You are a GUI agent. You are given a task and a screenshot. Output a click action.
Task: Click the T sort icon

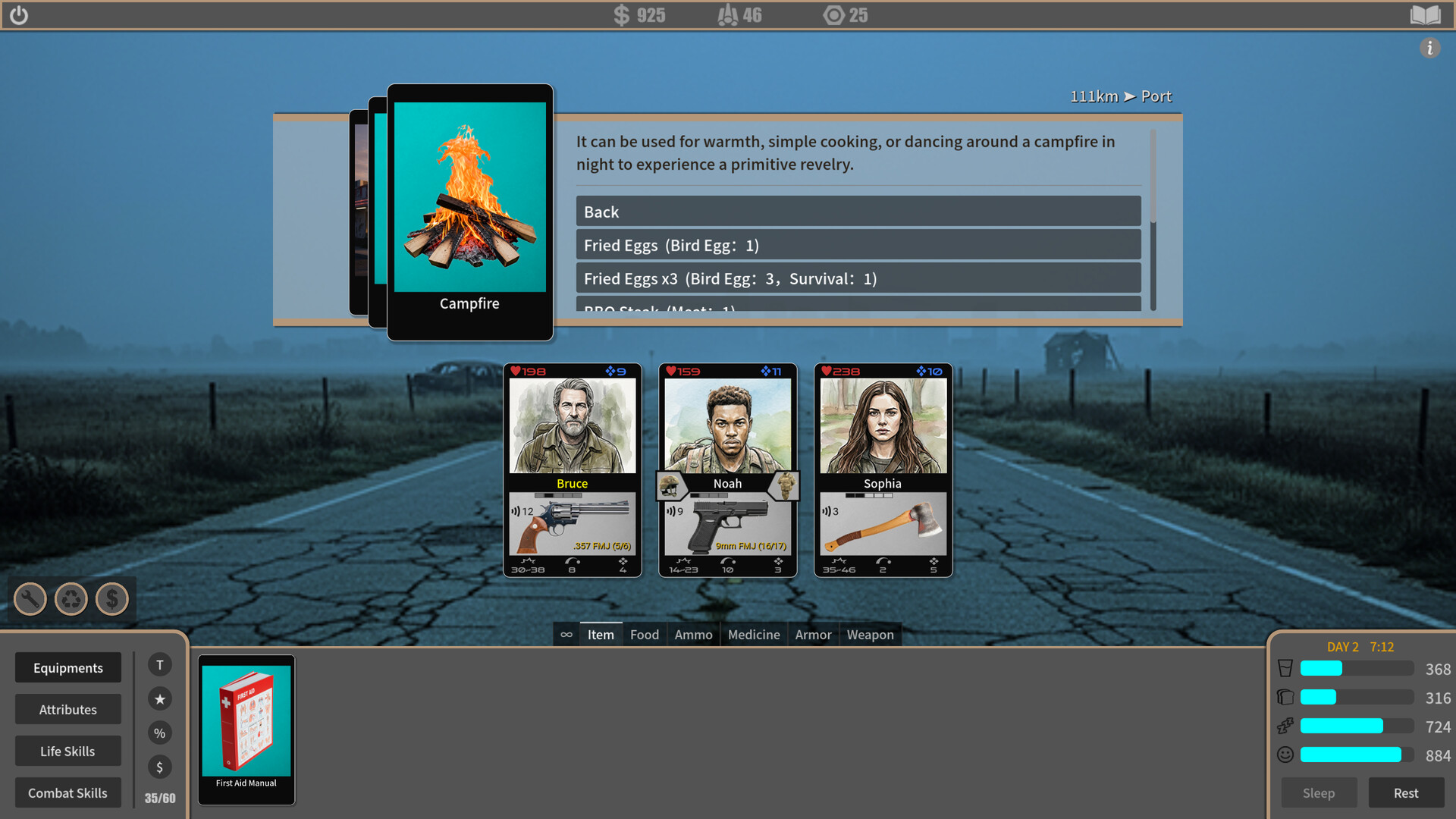coord(159,665)
